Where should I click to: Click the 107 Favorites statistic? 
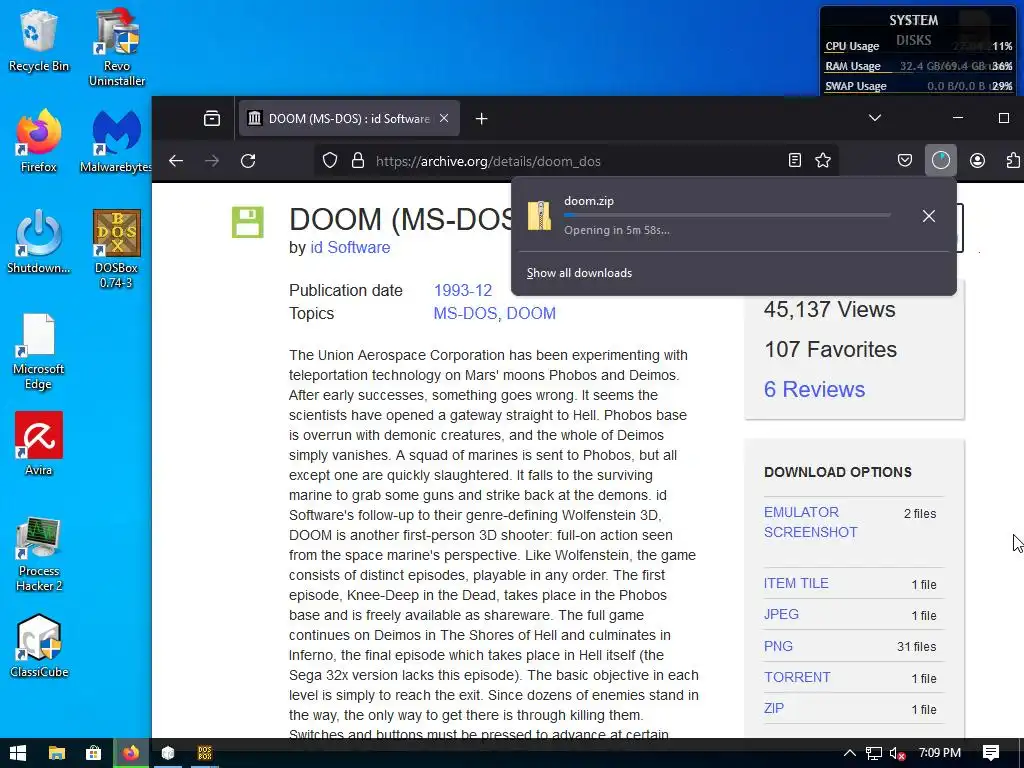pyautogui.click(x=831, y=349)
